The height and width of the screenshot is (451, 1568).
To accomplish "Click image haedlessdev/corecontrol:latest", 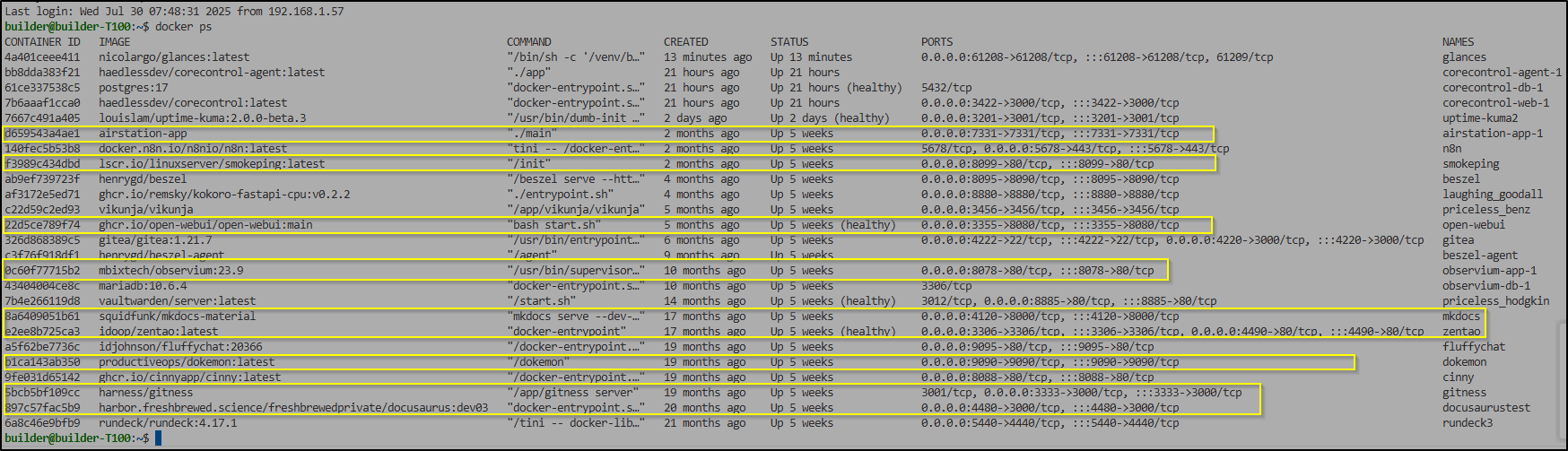I will pyautogui.click(x=193, y=103).
